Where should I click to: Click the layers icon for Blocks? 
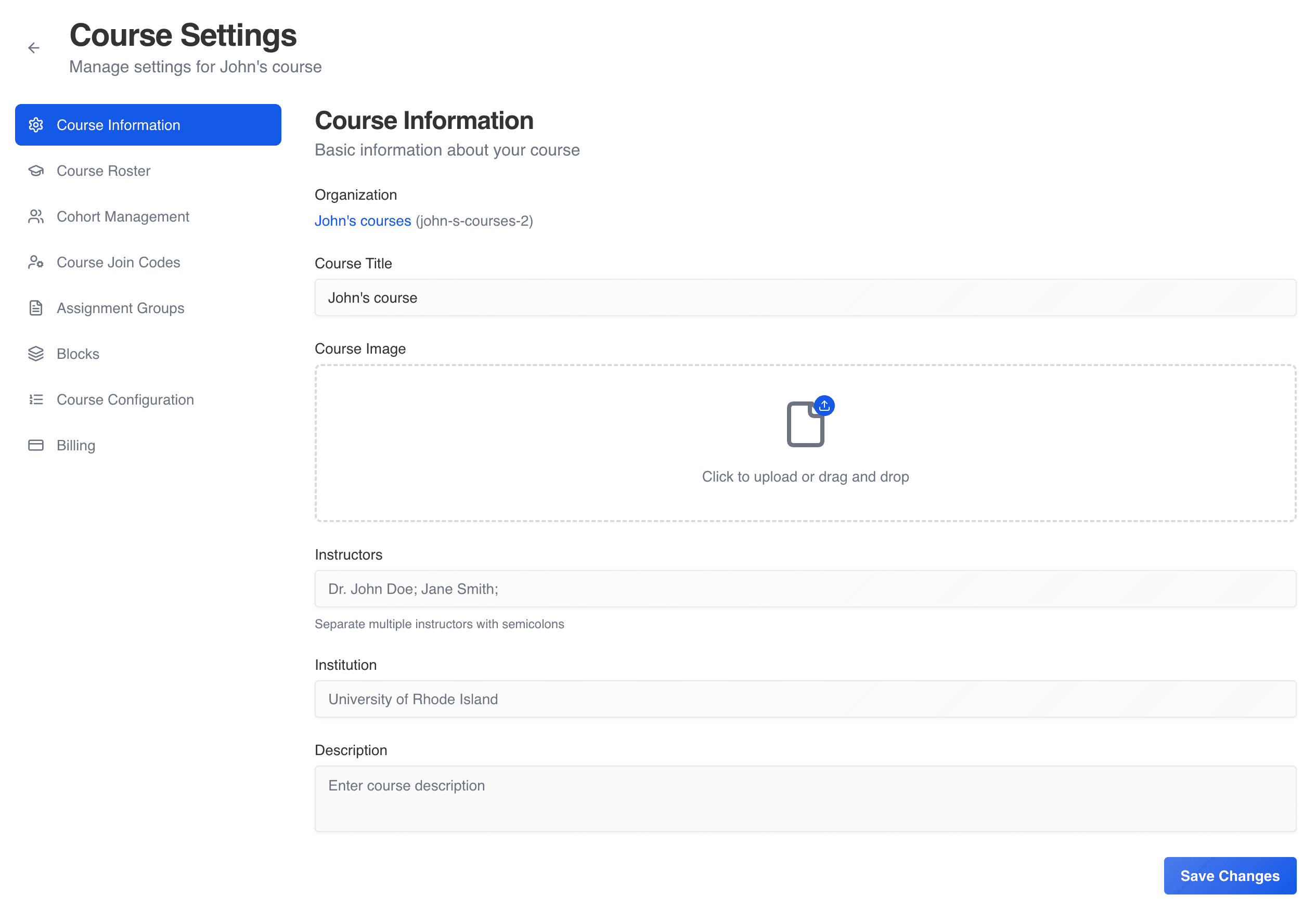[x=36, y=354]
